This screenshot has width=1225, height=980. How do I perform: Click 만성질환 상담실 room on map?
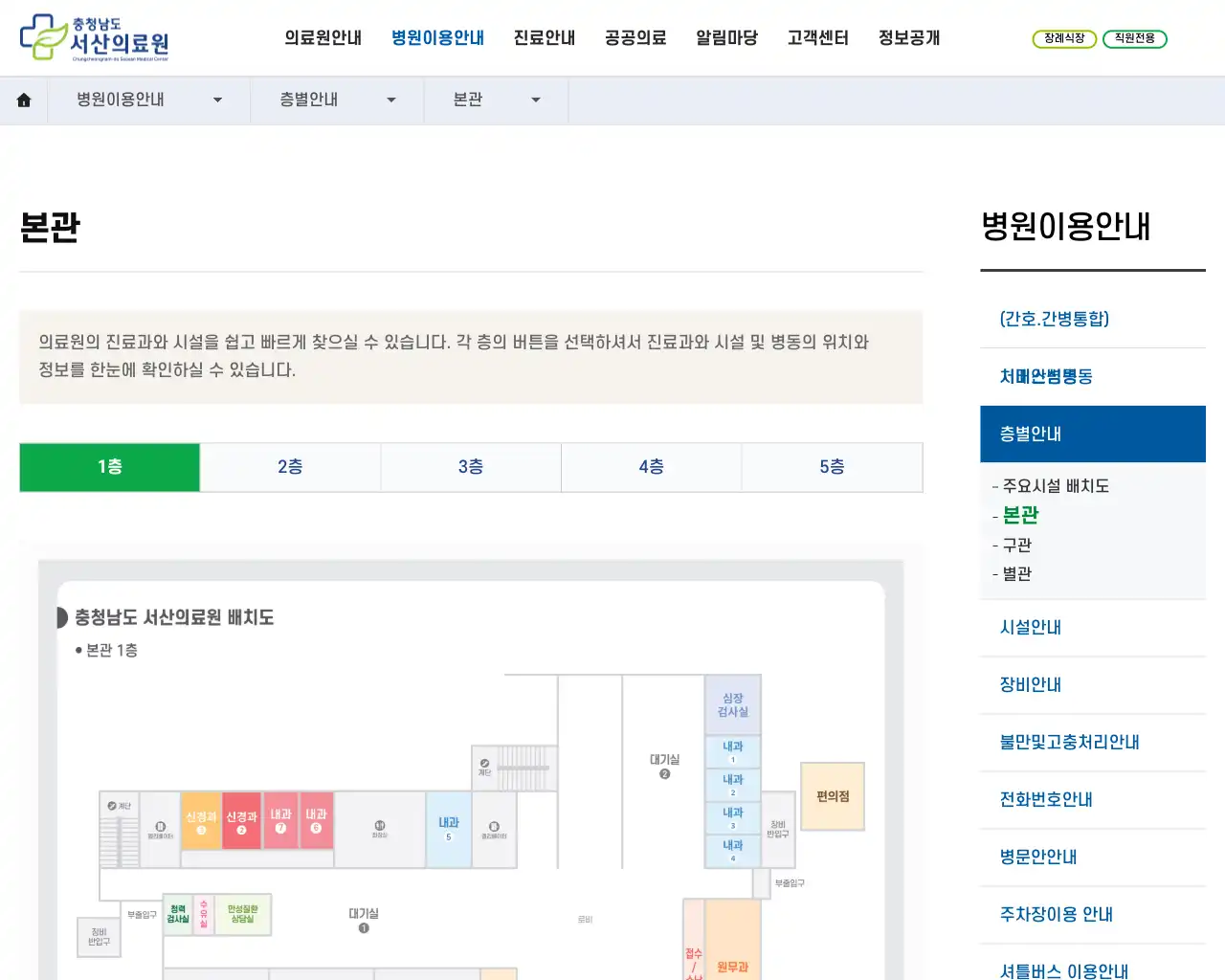pos(242,914)
